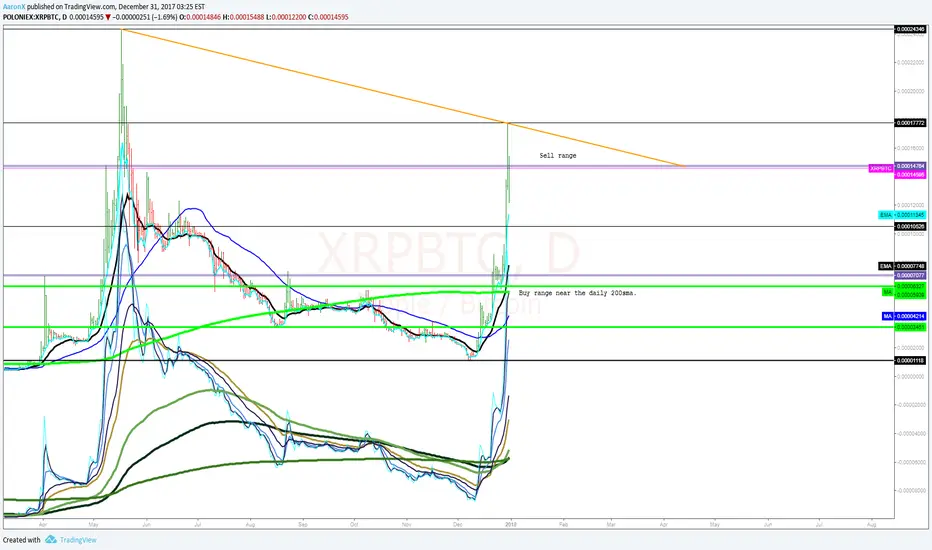Click the close price value C:0.00014595

[328, 17]
